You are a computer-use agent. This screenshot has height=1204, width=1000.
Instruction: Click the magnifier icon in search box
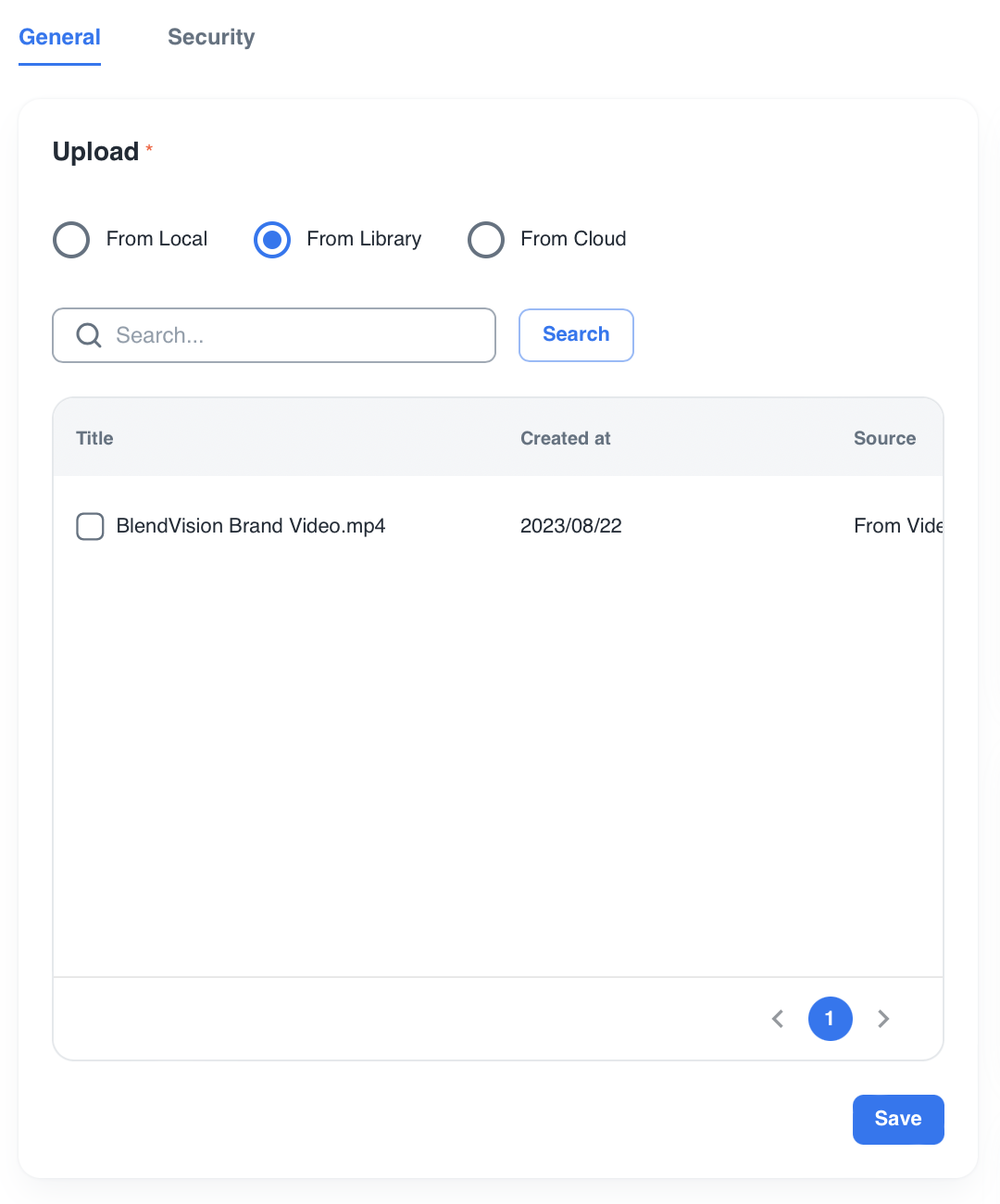pyautogui.click(x=89, y=335)
